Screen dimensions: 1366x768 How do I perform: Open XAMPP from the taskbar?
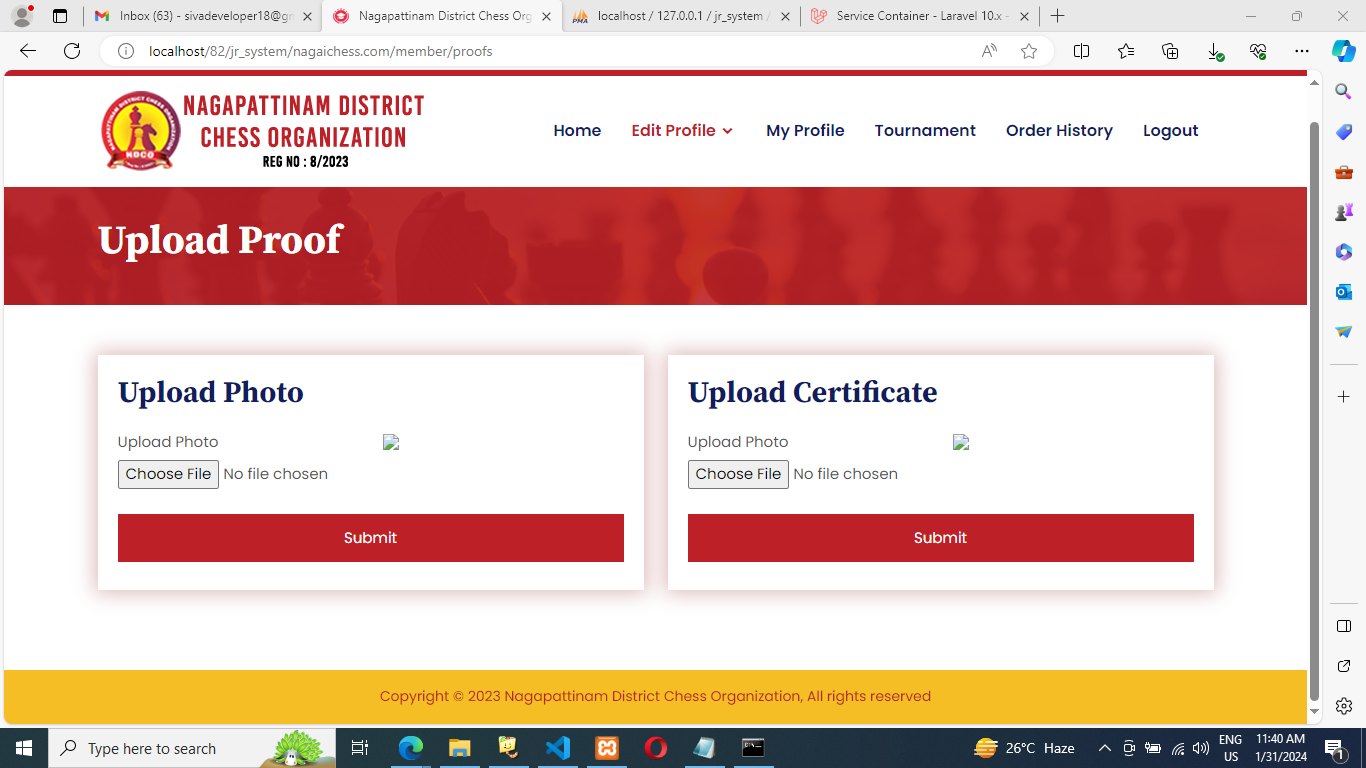pyautogui.click(x=607, y=748)
